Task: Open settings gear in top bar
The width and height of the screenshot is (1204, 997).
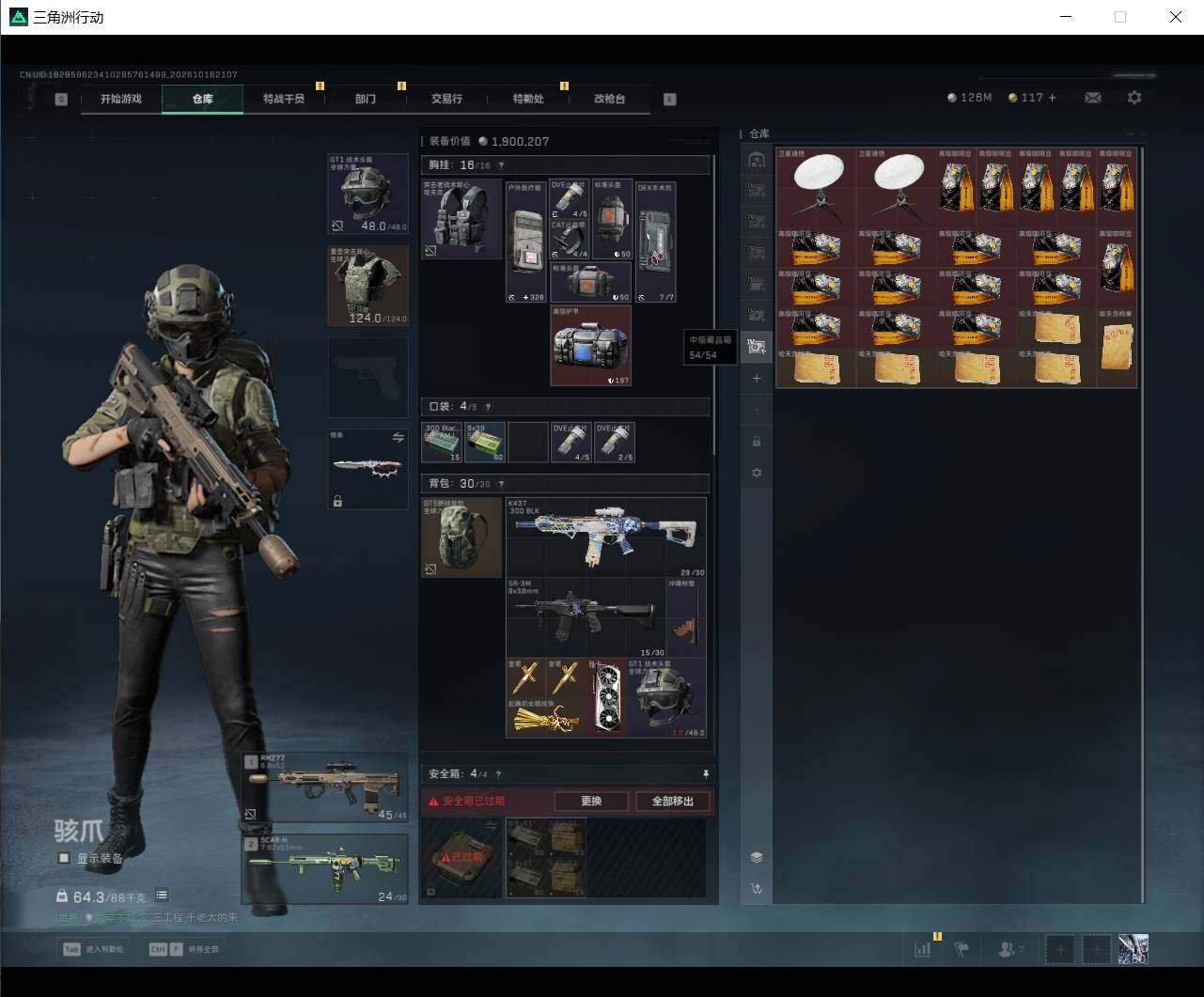Action: 1134,98
